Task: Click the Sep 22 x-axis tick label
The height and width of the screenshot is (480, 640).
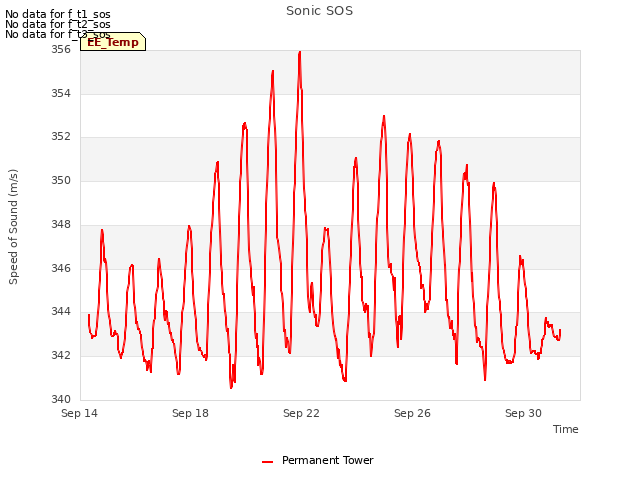Action: click(301, 413)
